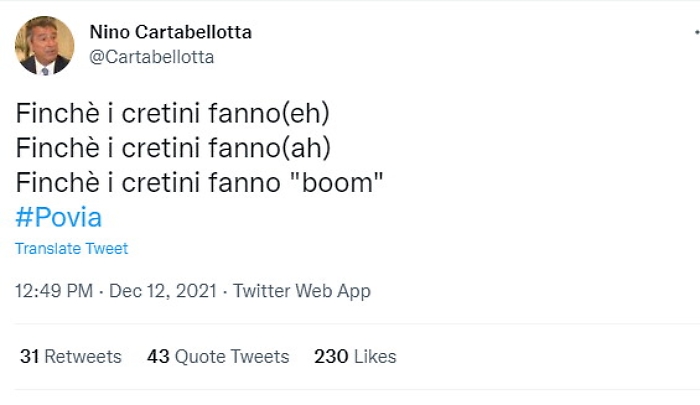700x405 pixels.
Task: Open Nino Cartabellotta's profile picture
Action: (x=44, y=45)
